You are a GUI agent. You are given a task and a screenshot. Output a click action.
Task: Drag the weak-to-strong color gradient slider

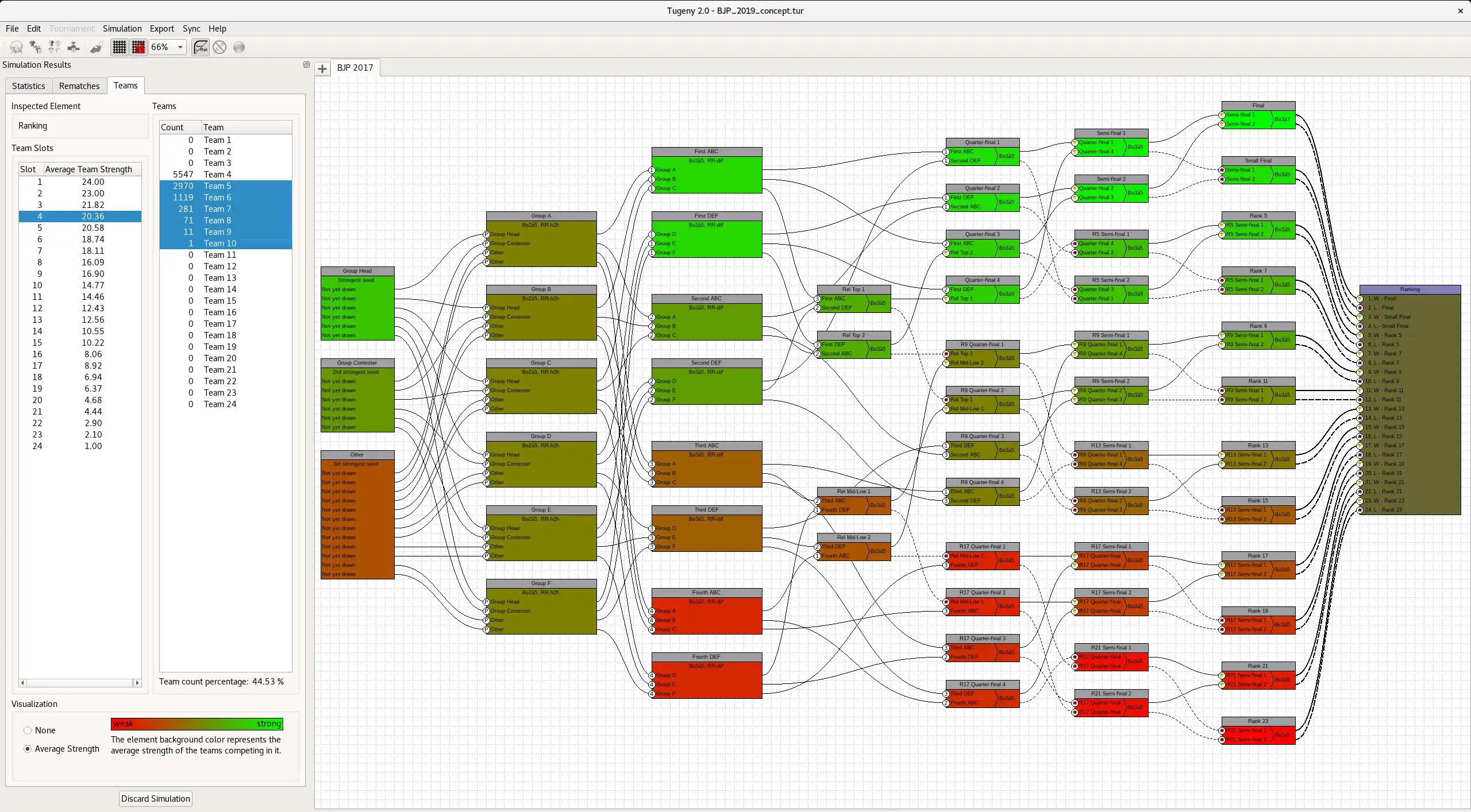(x=196, y=723)
